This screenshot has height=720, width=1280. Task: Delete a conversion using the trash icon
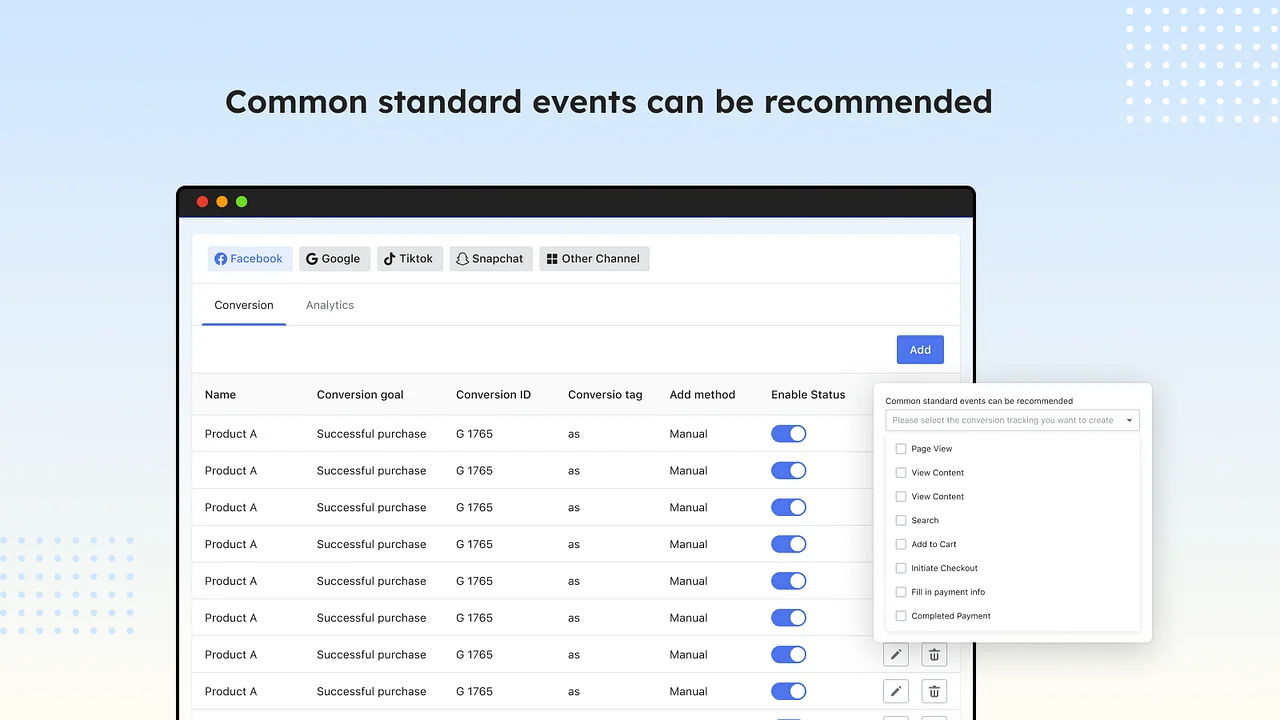click(933, 654)
